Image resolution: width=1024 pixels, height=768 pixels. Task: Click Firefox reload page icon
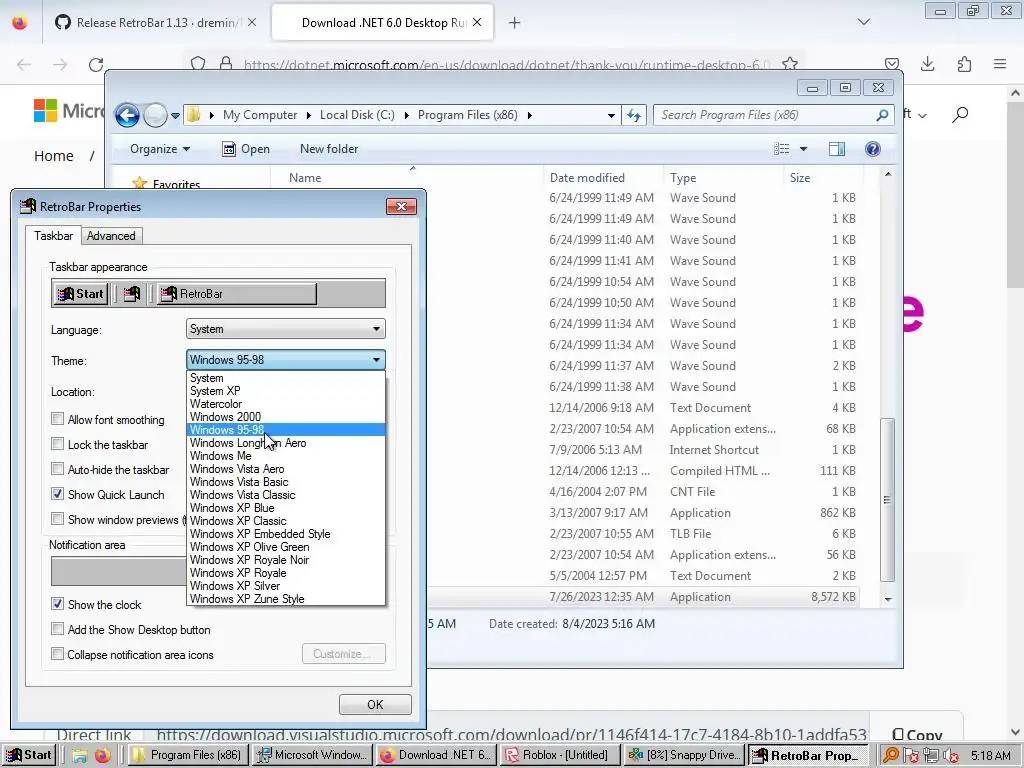click(96, 64)
